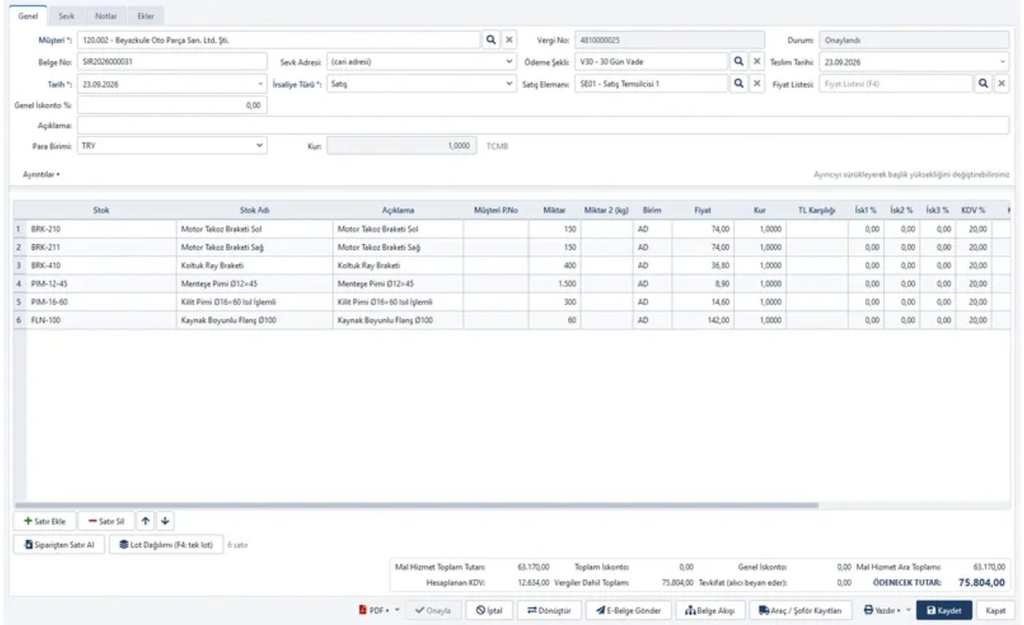
Task: Move selected row down with arrow
Action: coord(165,521)
